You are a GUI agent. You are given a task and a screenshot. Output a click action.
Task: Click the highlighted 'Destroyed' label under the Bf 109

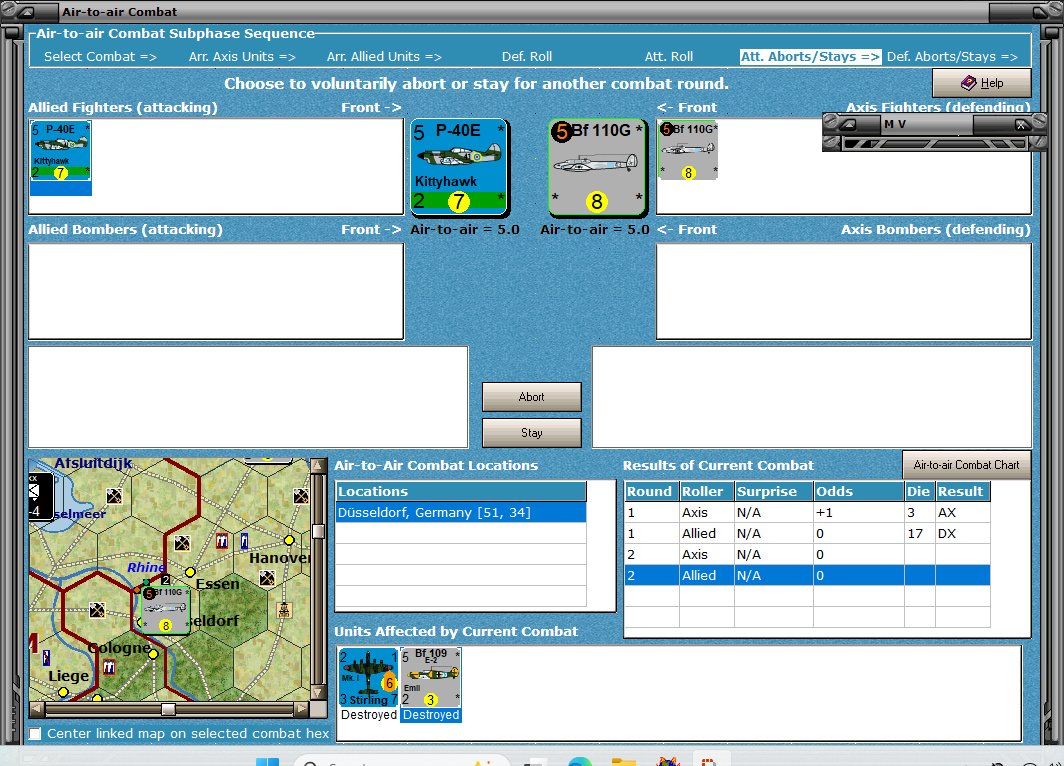point(431,714)
